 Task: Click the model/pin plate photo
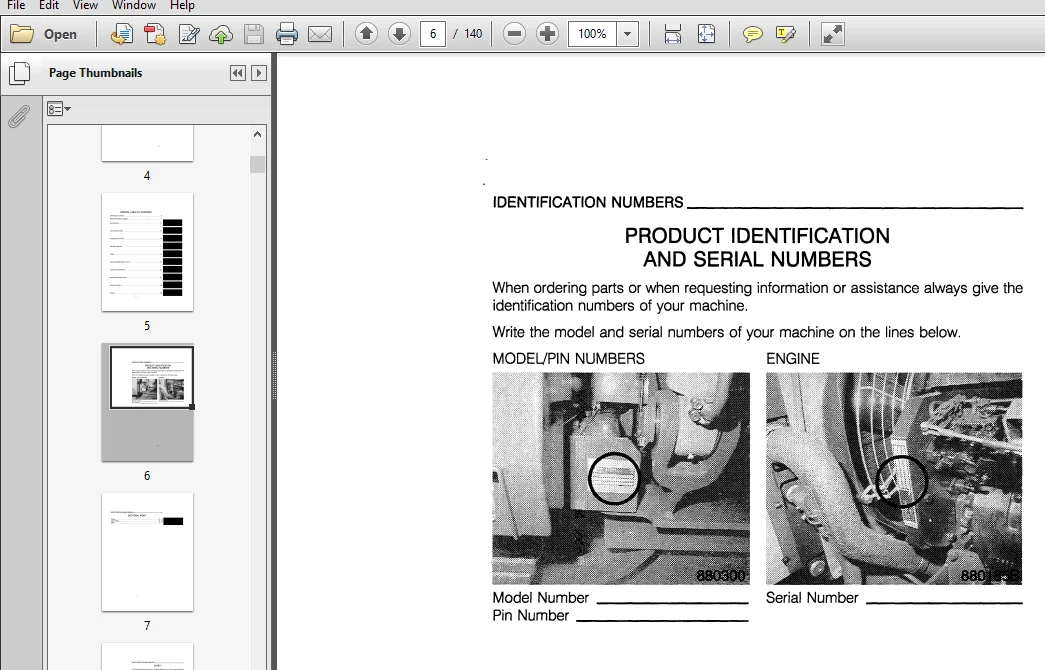(620, 478)
